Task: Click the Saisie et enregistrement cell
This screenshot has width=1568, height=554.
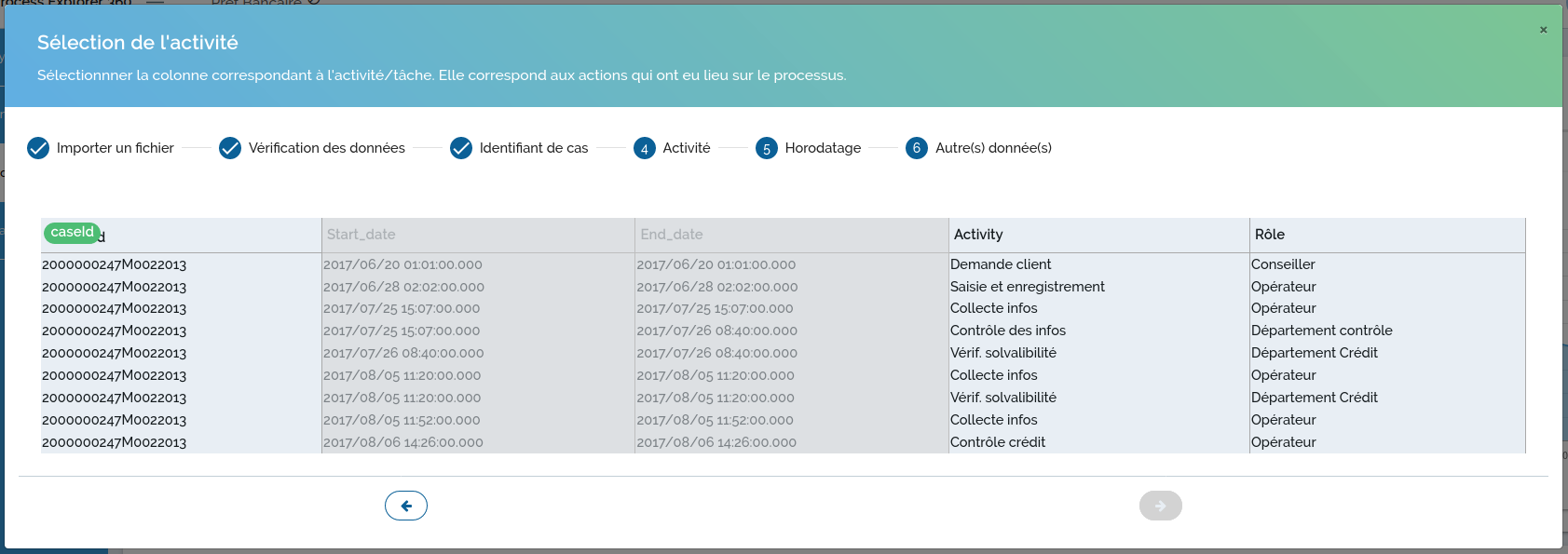Action: [1027, 287]
